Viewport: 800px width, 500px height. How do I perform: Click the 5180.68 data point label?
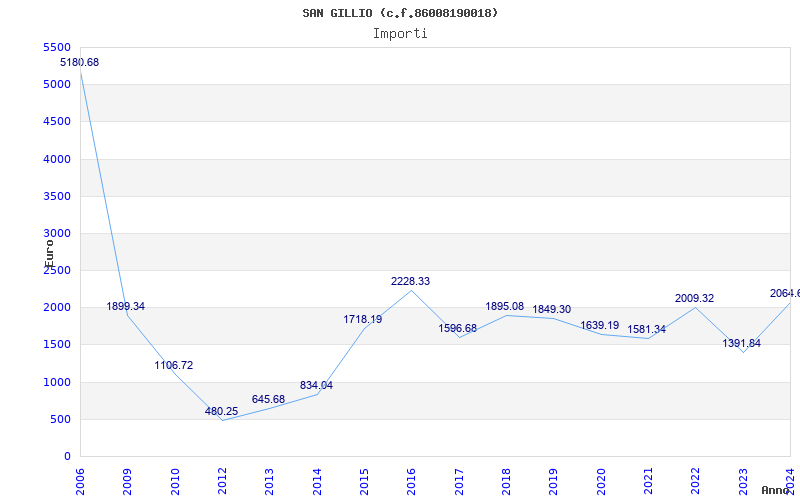pyautogui.click(x=80, y=62)
